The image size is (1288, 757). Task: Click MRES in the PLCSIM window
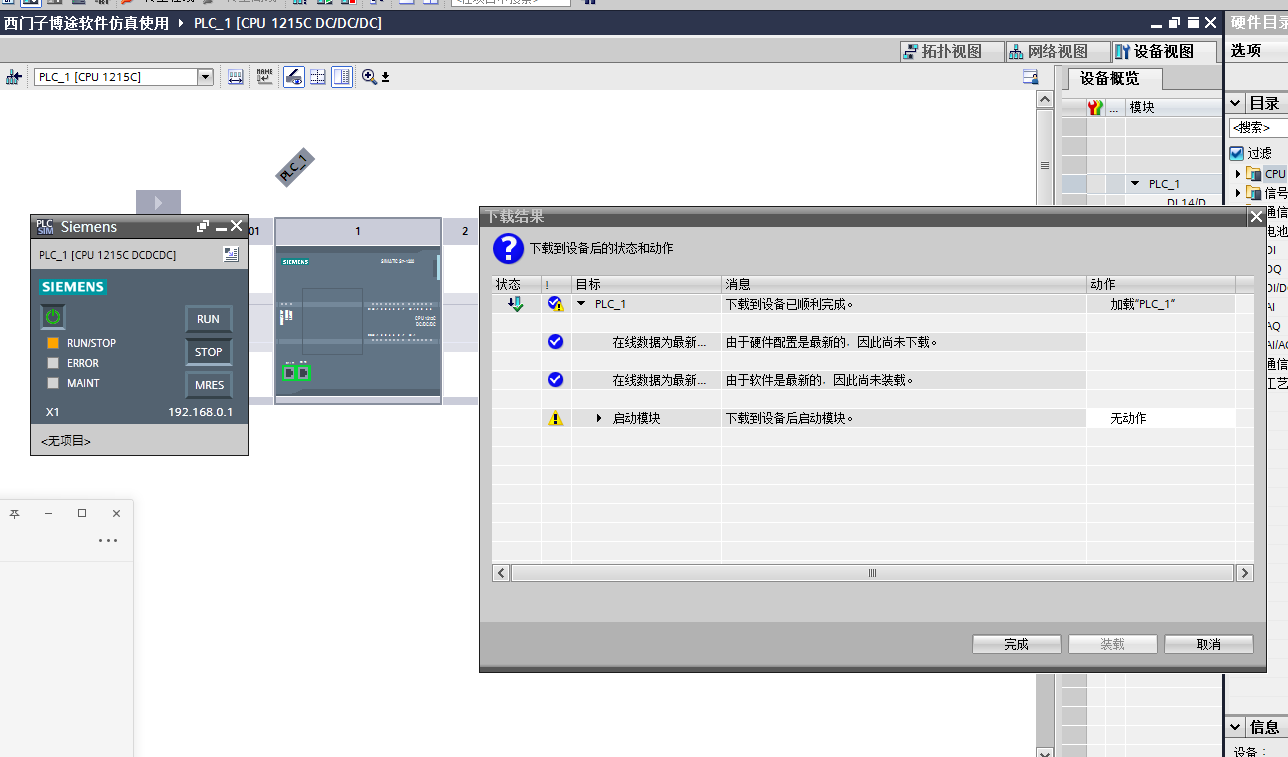pyautogui.click(x=208, y=385)
